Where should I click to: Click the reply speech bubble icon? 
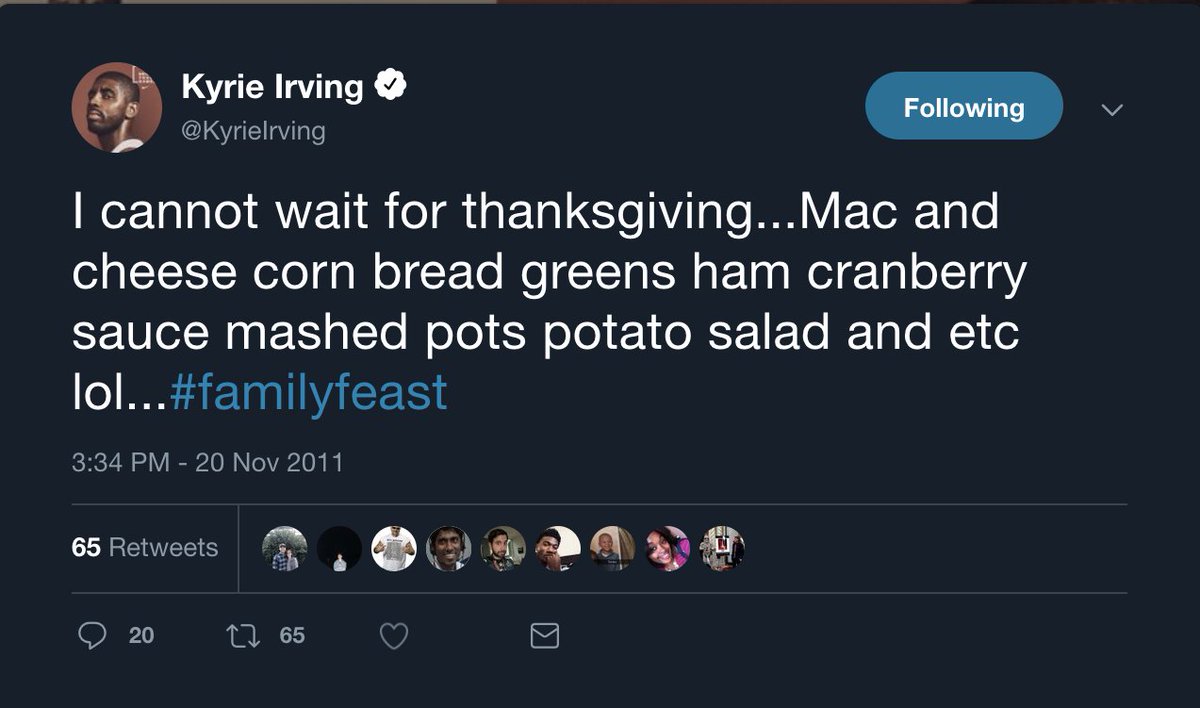(93, 635)
